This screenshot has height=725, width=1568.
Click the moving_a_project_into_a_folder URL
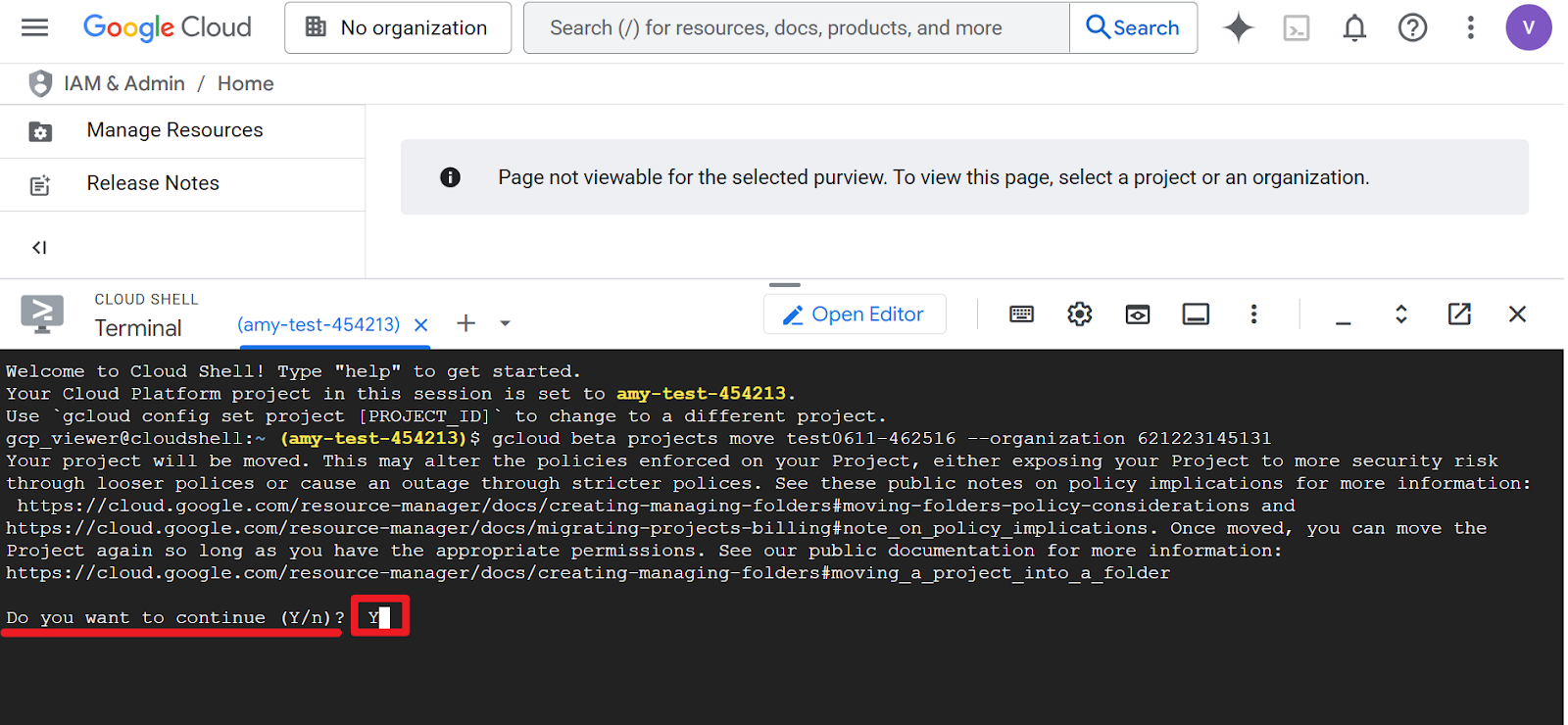click(x=588, y=573)
